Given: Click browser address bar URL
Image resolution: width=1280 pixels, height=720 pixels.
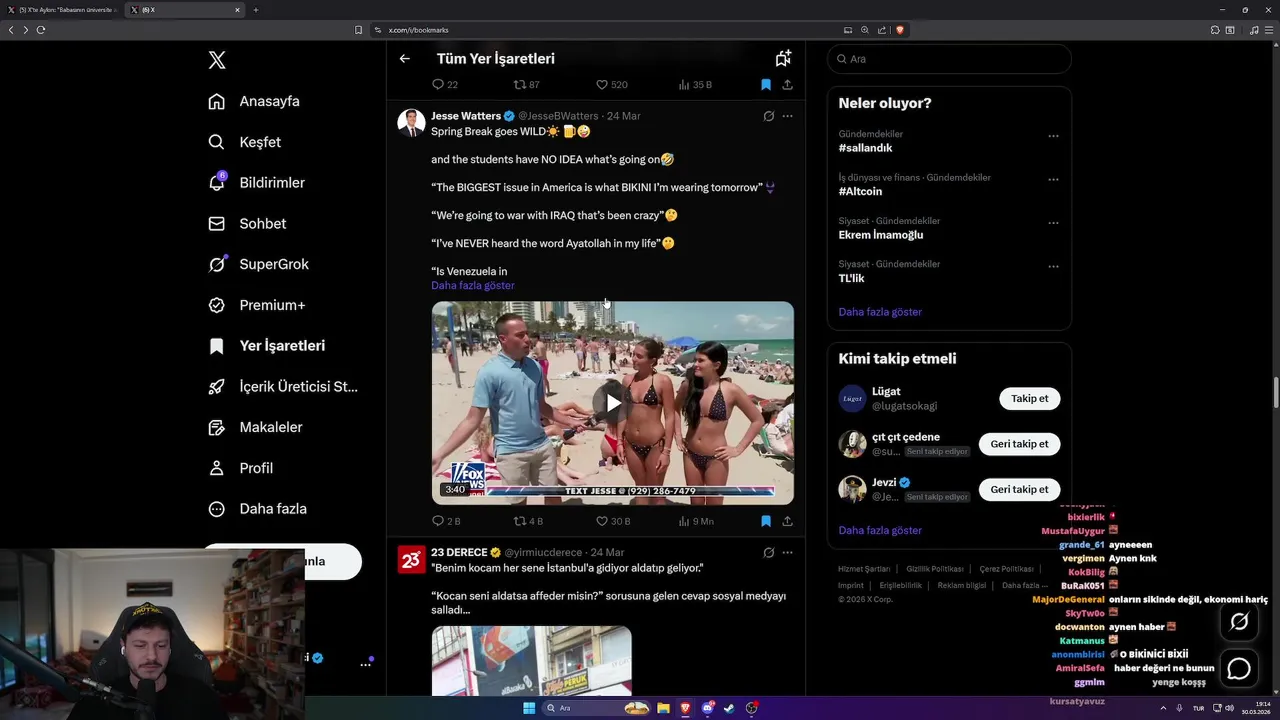Looking at the screenshot, I should pos(419,30).
